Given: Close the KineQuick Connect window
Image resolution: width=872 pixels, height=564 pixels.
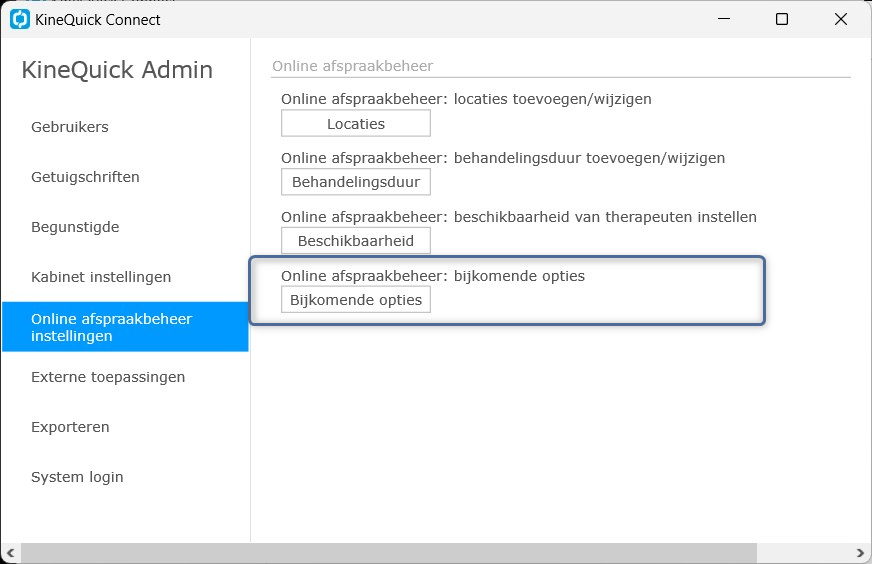Looking at the screenshot, I should (x=841, y=19).
